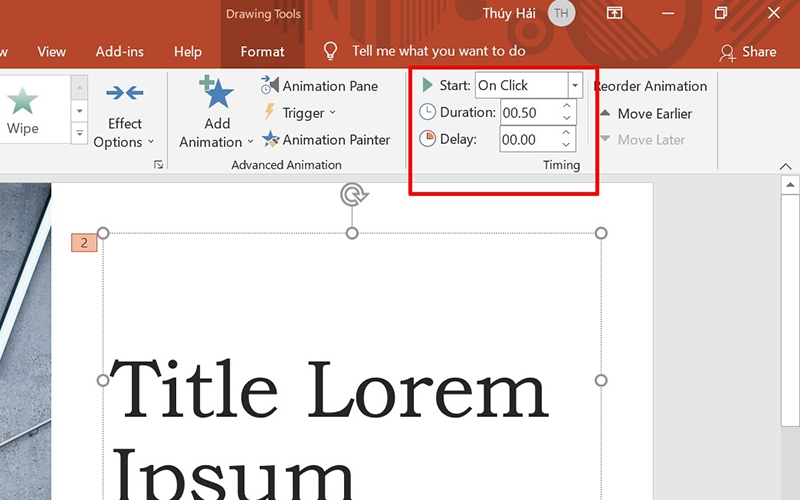
Task: Click right-middle sizing handle of title box
Action: coord(601,380)
